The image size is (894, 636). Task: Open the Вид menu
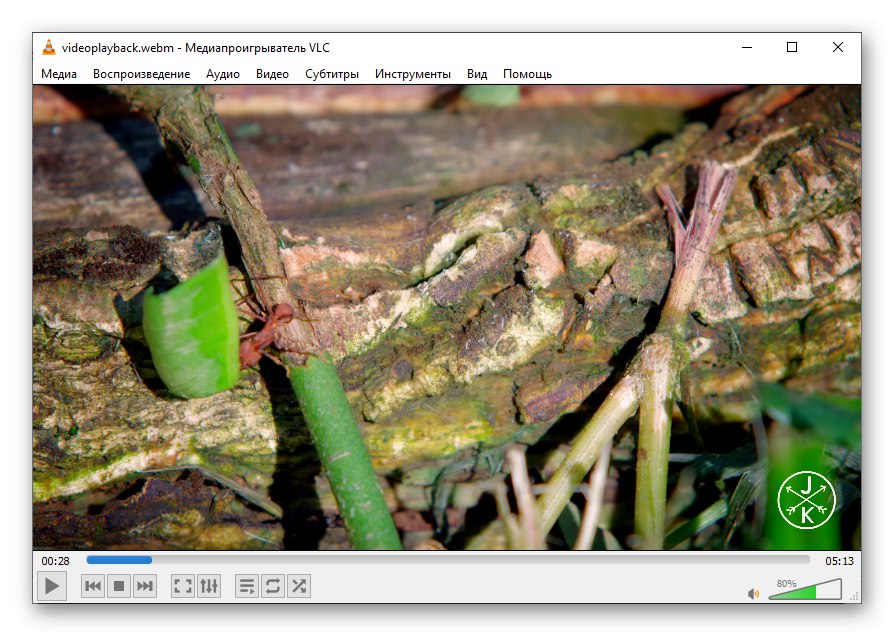coord(477,74)
